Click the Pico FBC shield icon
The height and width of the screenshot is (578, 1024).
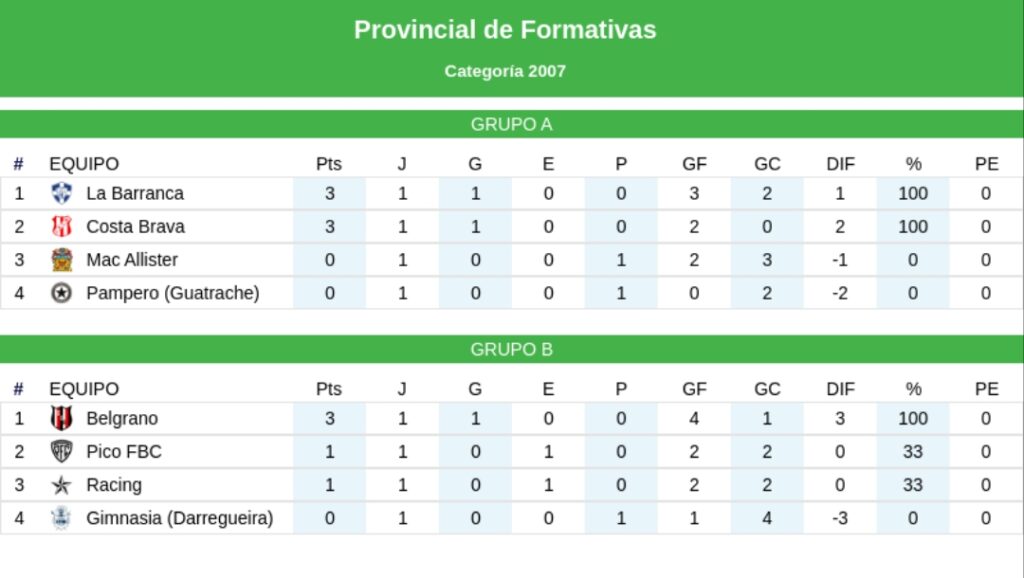coord(61,452)
